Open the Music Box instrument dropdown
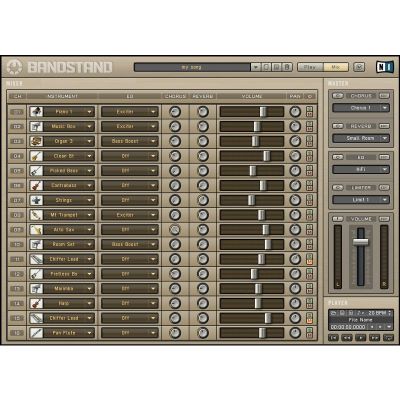Screen dimensions: 400x400 coord(69,127)
